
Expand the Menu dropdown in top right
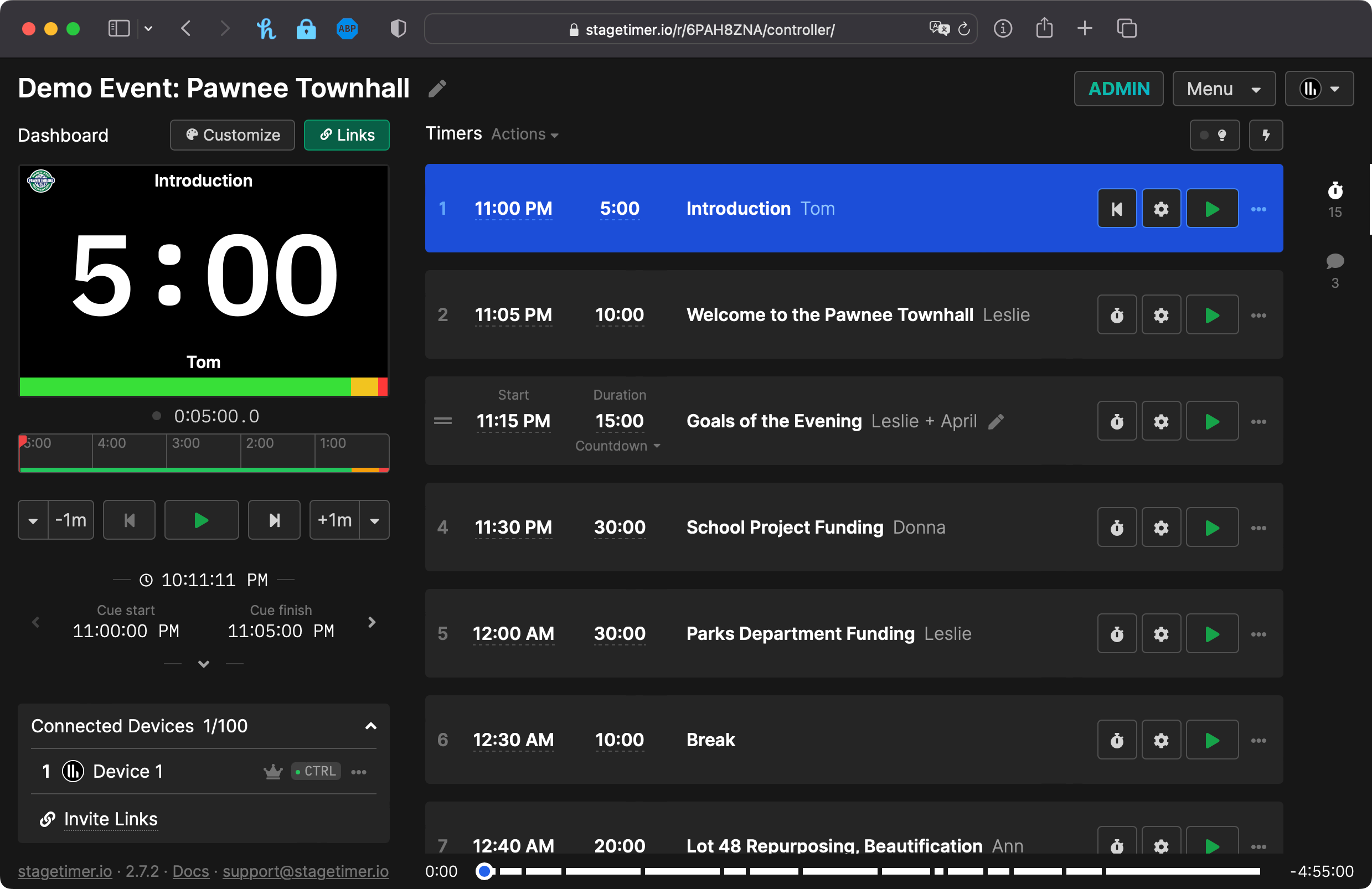pos(1225,90)
